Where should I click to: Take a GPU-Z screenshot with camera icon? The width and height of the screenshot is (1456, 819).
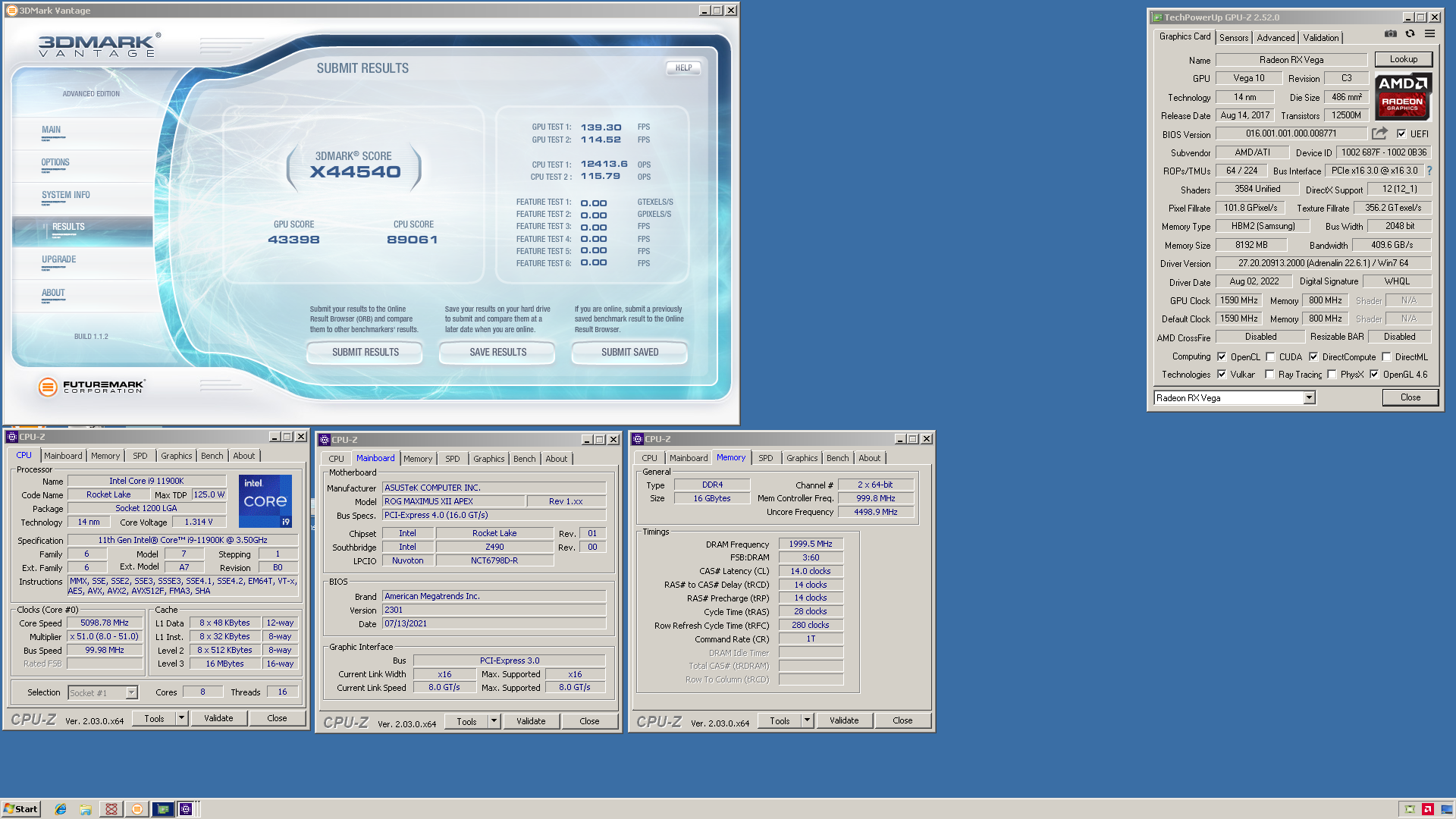(1390, 34)
